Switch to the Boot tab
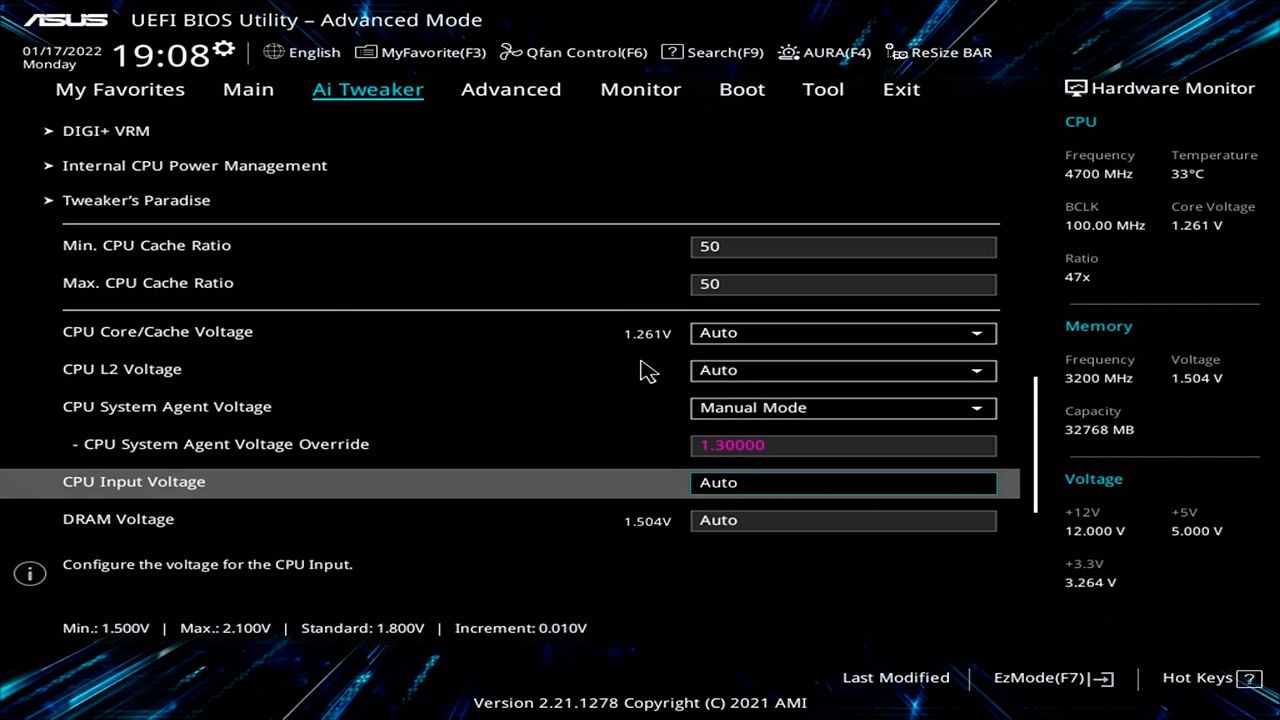The width and height of the screenshot is (1280, 720). 742,89
